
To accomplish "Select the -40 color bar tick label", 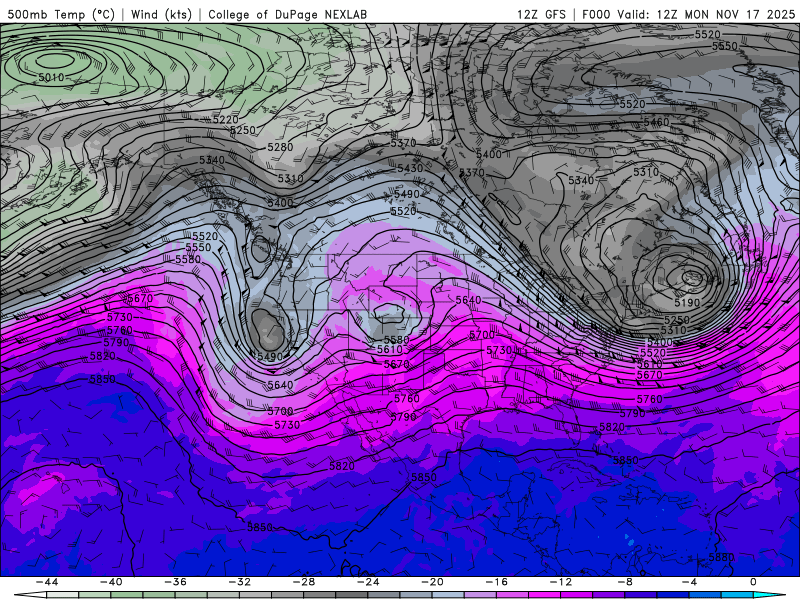I will pyautogui.click(x=111, y=582).
